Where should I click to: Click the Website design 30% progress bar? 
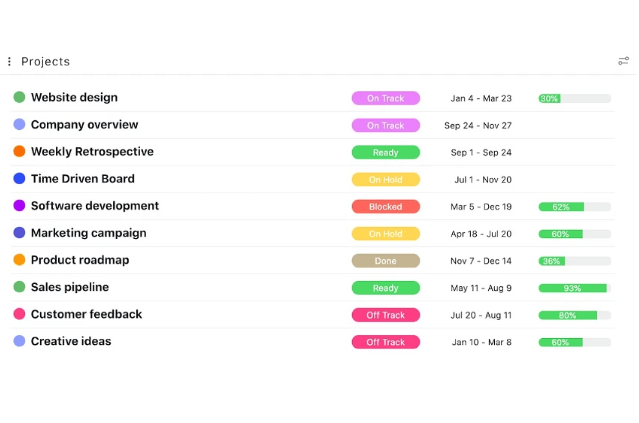tap(574, 99)
